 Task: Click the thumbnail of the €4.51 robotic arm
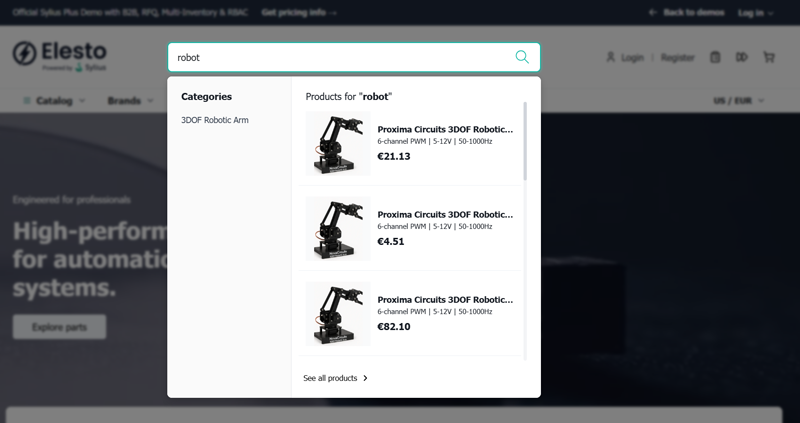coord(337,228)
